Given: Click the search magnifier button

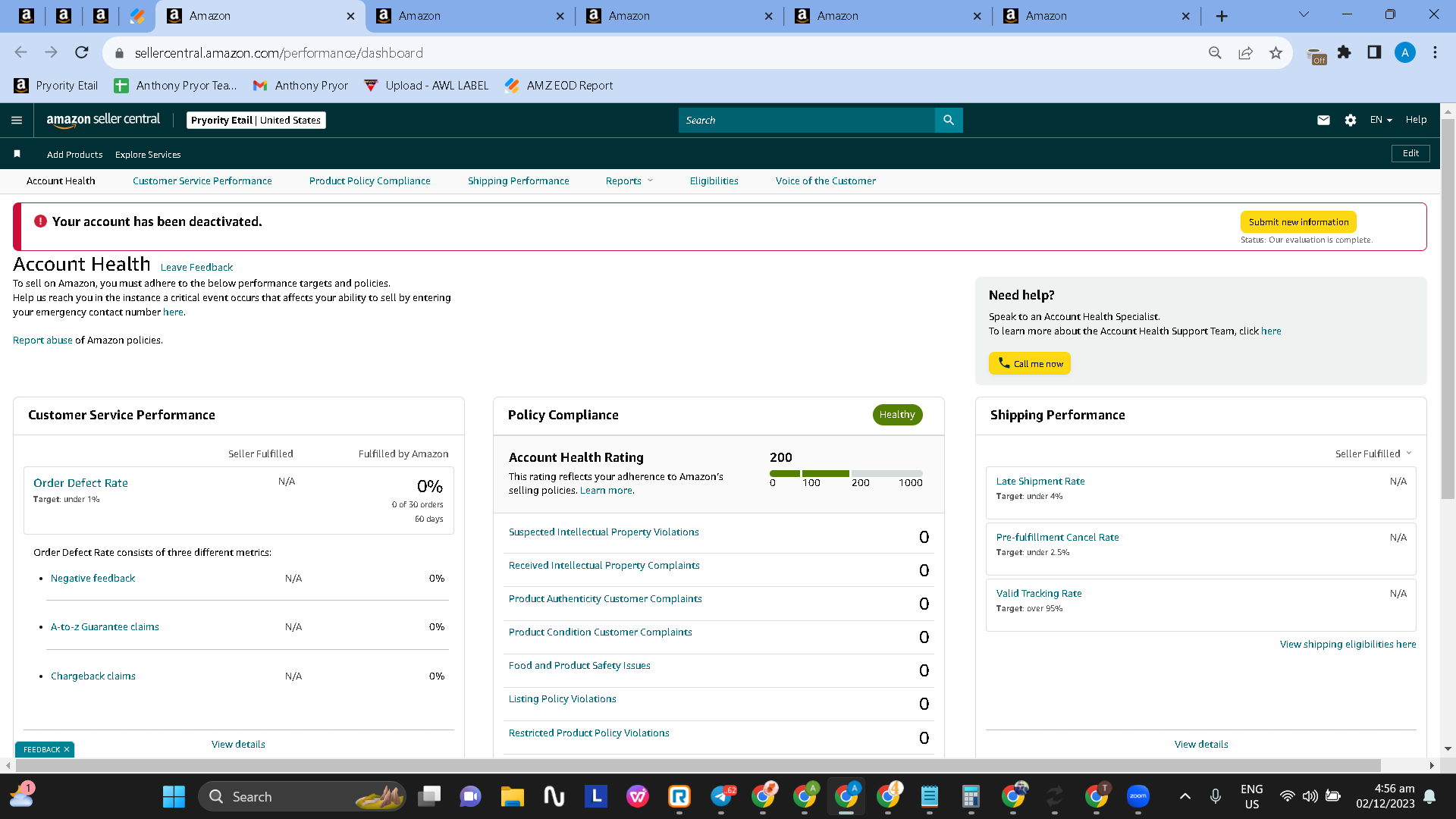Looking at the screenshot, I should [x=949, y=120].
